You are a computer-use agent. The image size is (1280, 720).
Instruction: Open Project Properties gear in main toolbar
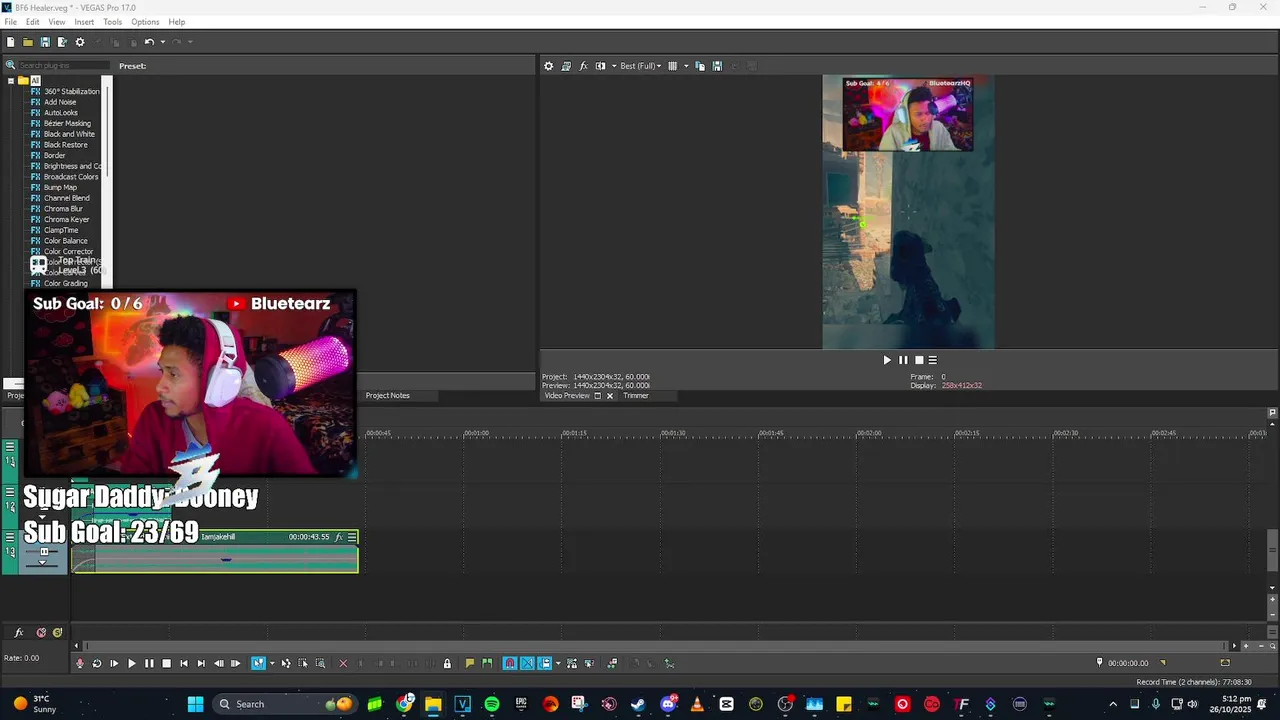tap(80, 42)
